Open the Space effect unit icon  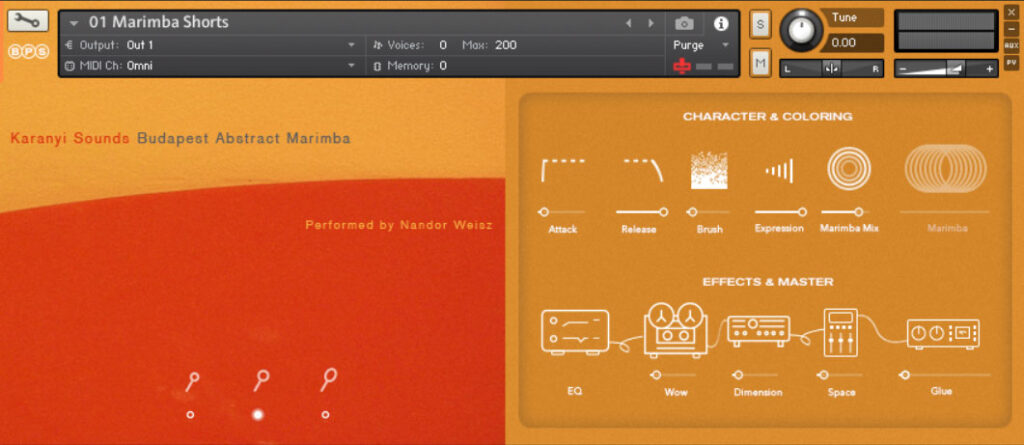point(841,331)
